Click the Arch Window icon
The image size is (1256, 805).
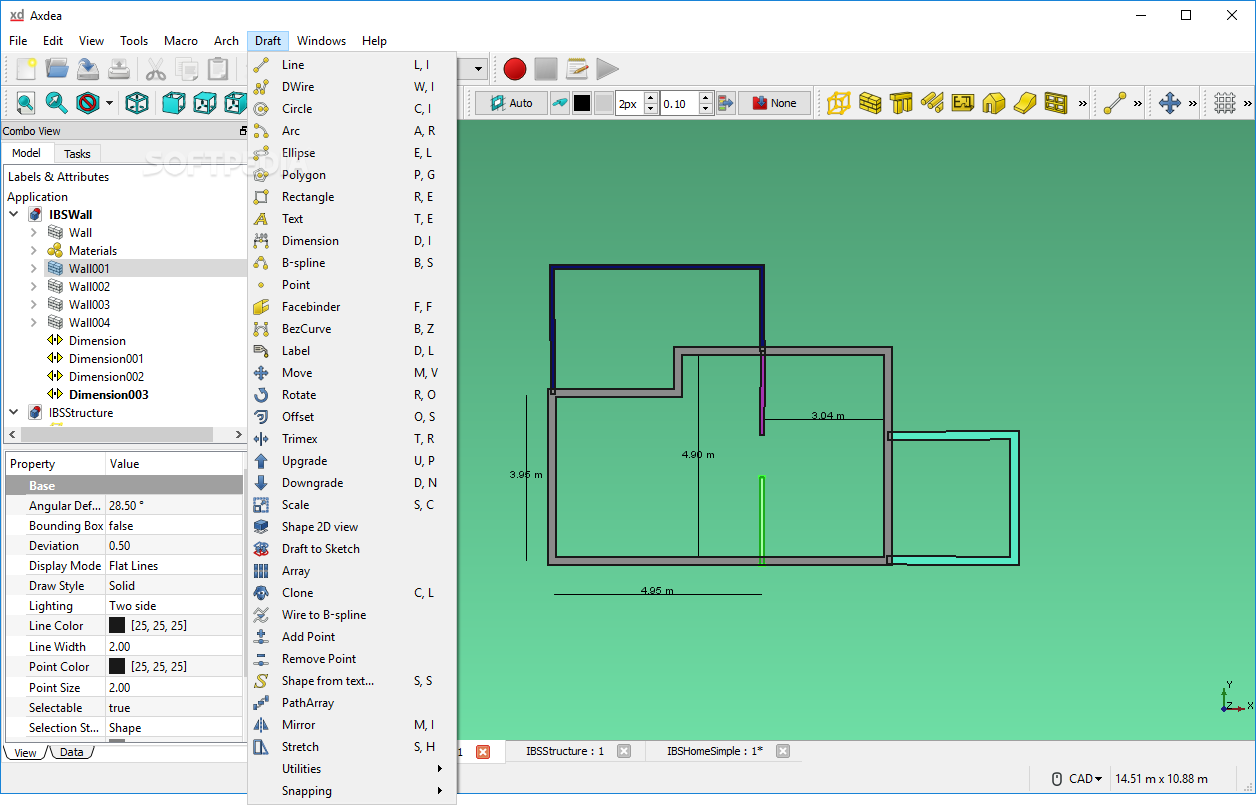(x=1056, y=102)
